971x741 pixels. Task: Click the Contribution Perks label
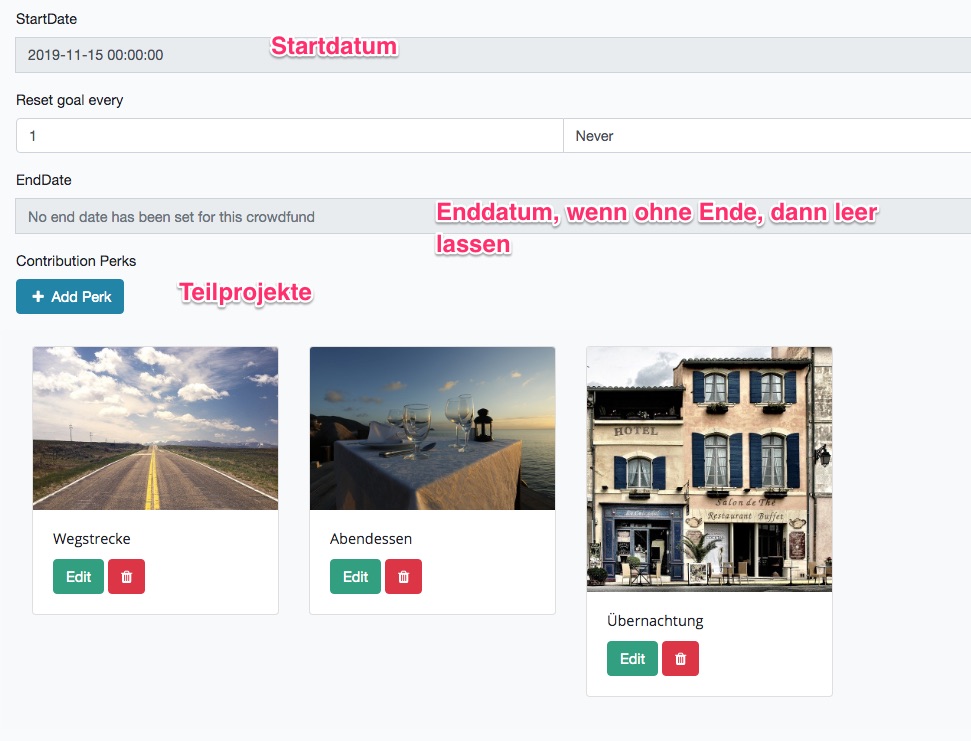[x=76, y=261]
